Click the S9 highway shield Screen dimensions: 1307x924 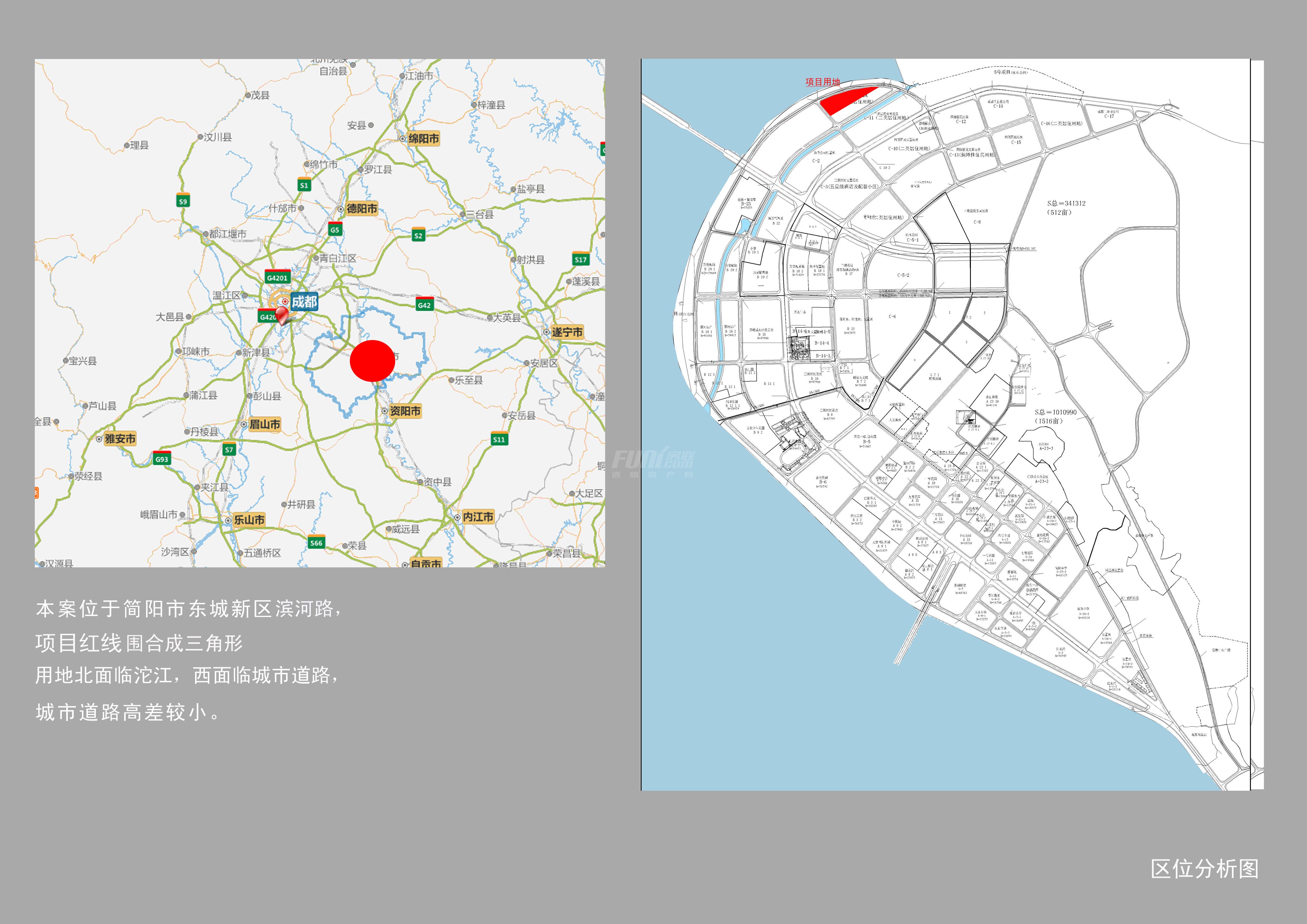[183, 200]
